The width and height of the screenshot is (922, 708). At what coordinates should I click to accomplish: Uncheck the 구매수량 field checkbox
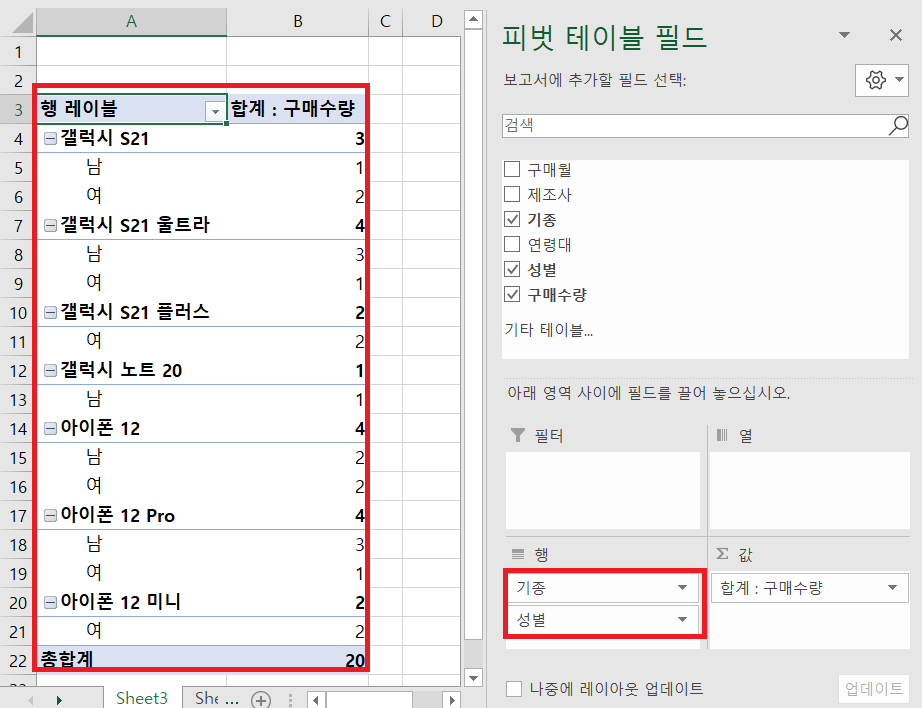click(512, 294)
